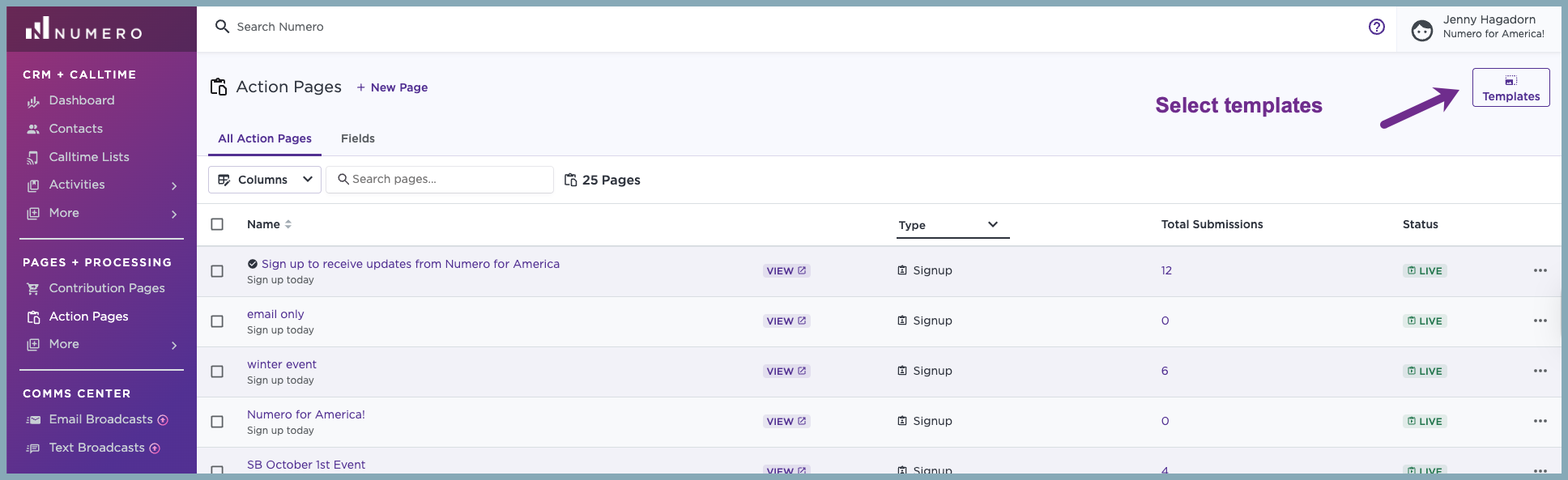Check the 'winter event' row checkbox

pyautogui.click(x=217, y=372)
